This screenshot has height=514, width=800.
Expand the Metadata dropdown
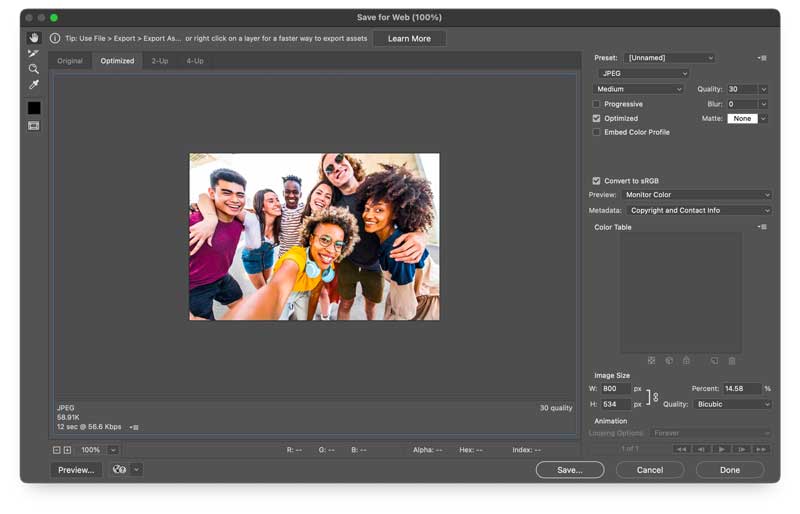tap(699, 211)
